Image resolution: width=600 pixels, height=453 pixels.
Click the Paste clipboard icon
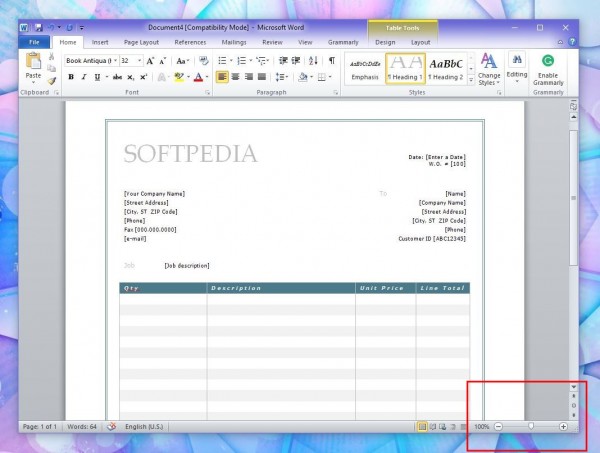(x=33, y=61)
